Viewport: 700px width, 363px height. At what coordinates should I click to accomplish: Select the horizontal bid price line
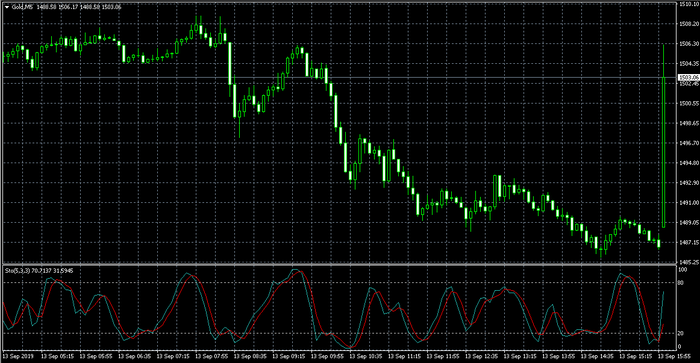click(x=339, y=78)
